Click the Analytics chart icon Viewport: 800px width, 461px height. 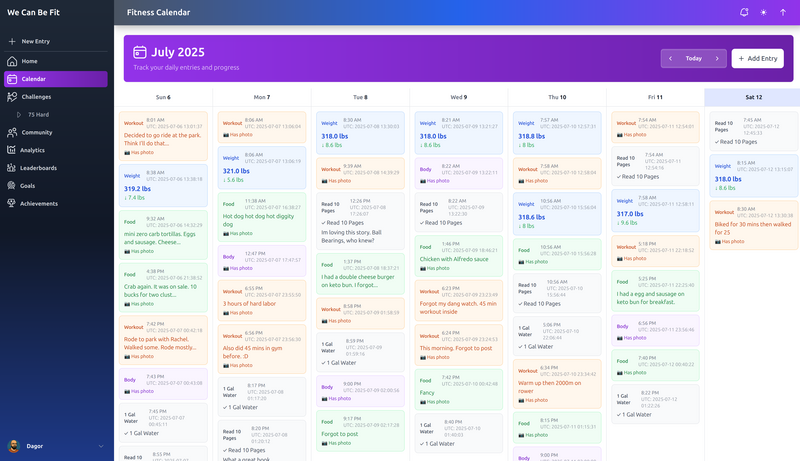[x=12, y=150]
